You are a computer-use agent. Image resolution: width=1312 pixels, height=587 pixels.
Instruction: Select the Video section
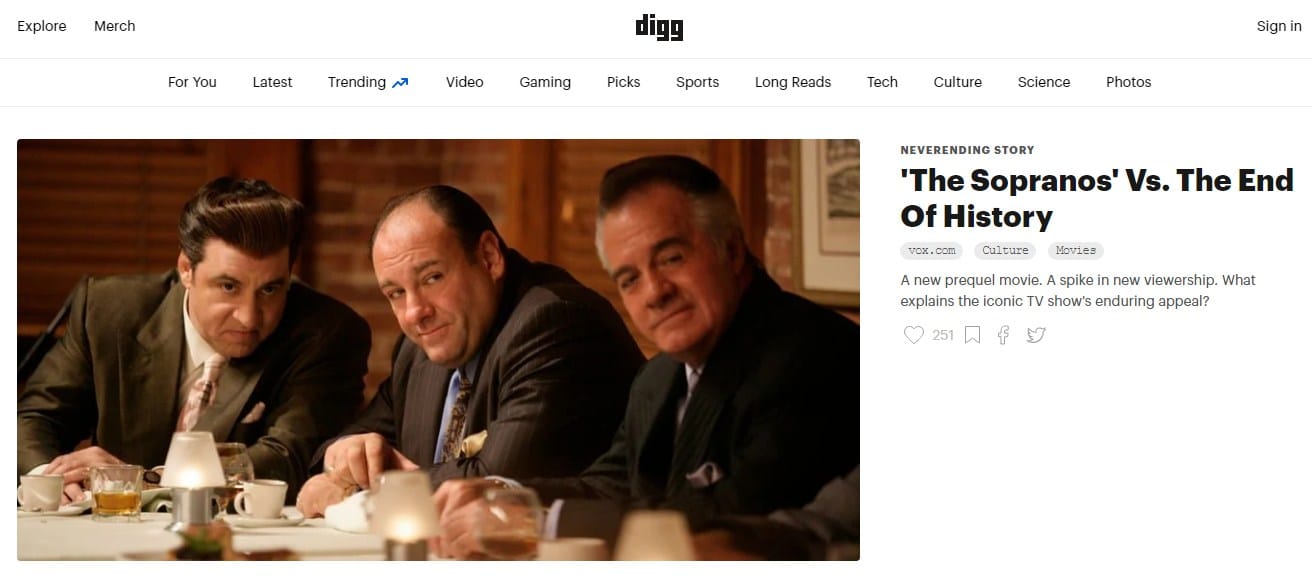pyautogui.click(x=465, y=82)
